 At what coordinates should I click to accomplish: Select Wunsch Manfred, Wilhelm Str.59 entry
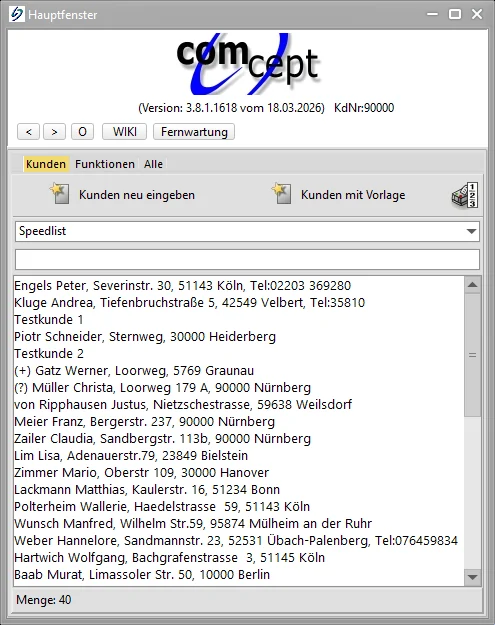(x=239, y=523)
